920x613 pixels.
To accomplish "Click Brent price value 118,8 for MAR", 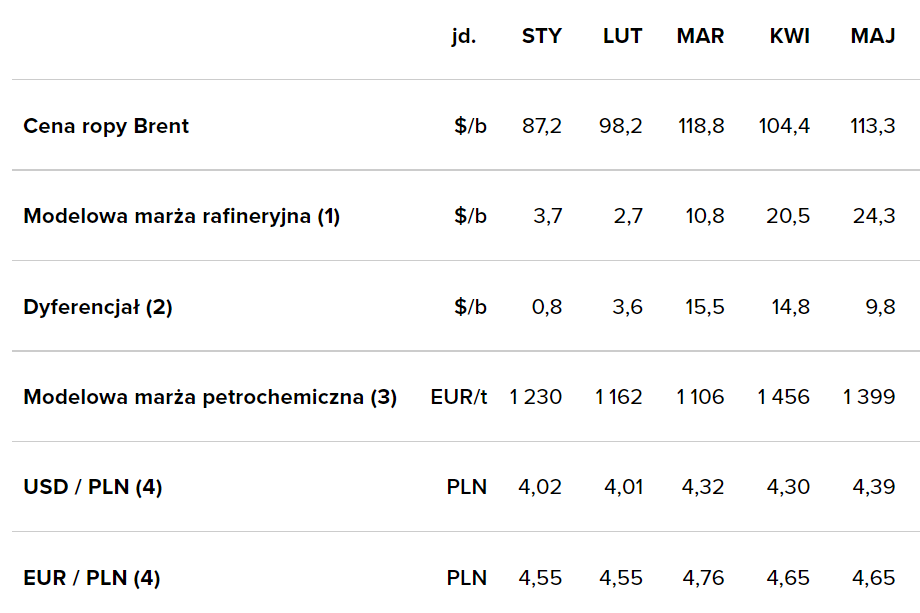I will [700, 126].
